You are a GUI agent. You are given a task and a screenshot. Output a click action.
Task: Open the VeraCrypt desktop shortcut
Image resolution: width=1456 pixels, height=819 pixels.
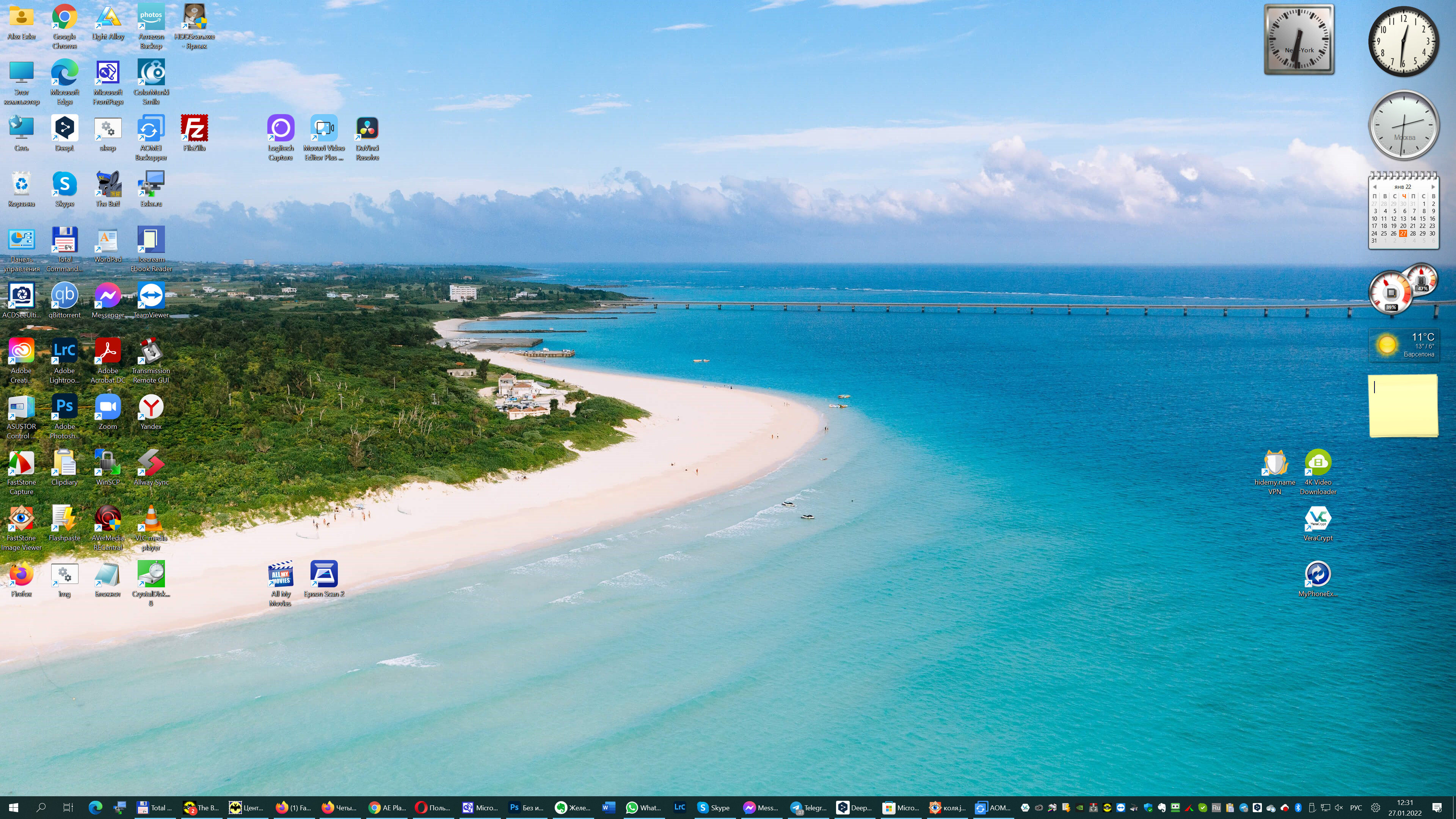pyautogui.click(x=1318, y=518)
